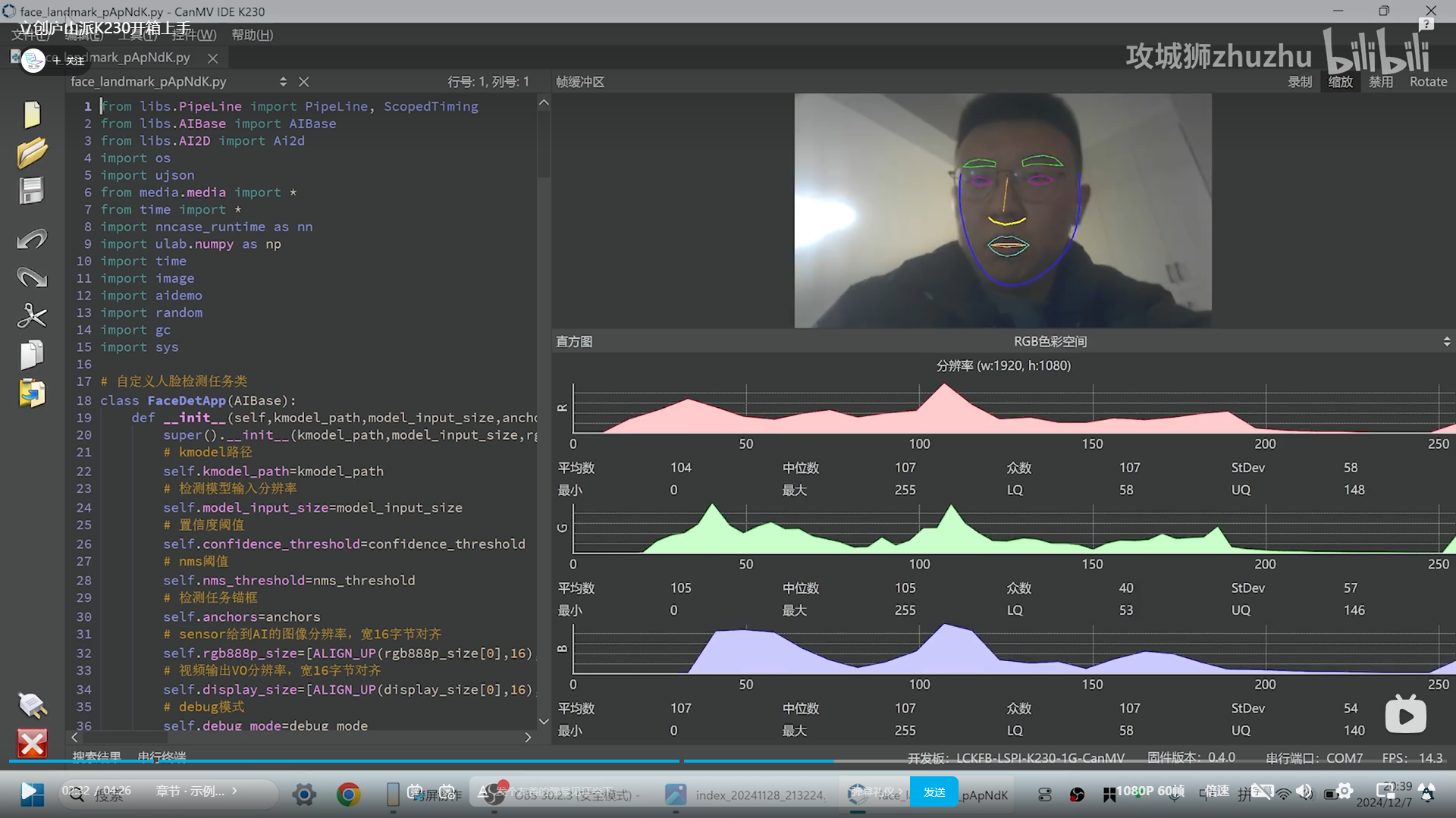Click the blue B channel histogram

pyautogui.click(x=1014, y=649)
